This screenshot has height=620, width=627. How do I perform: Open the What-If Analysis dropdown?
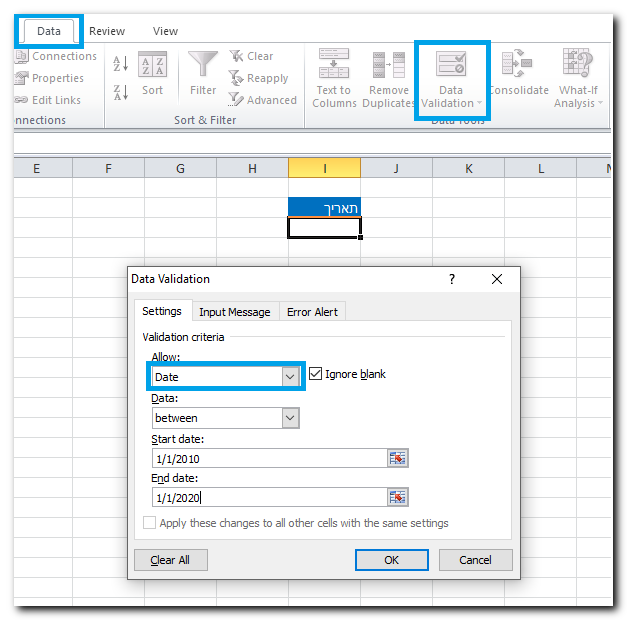coord(578,78)
